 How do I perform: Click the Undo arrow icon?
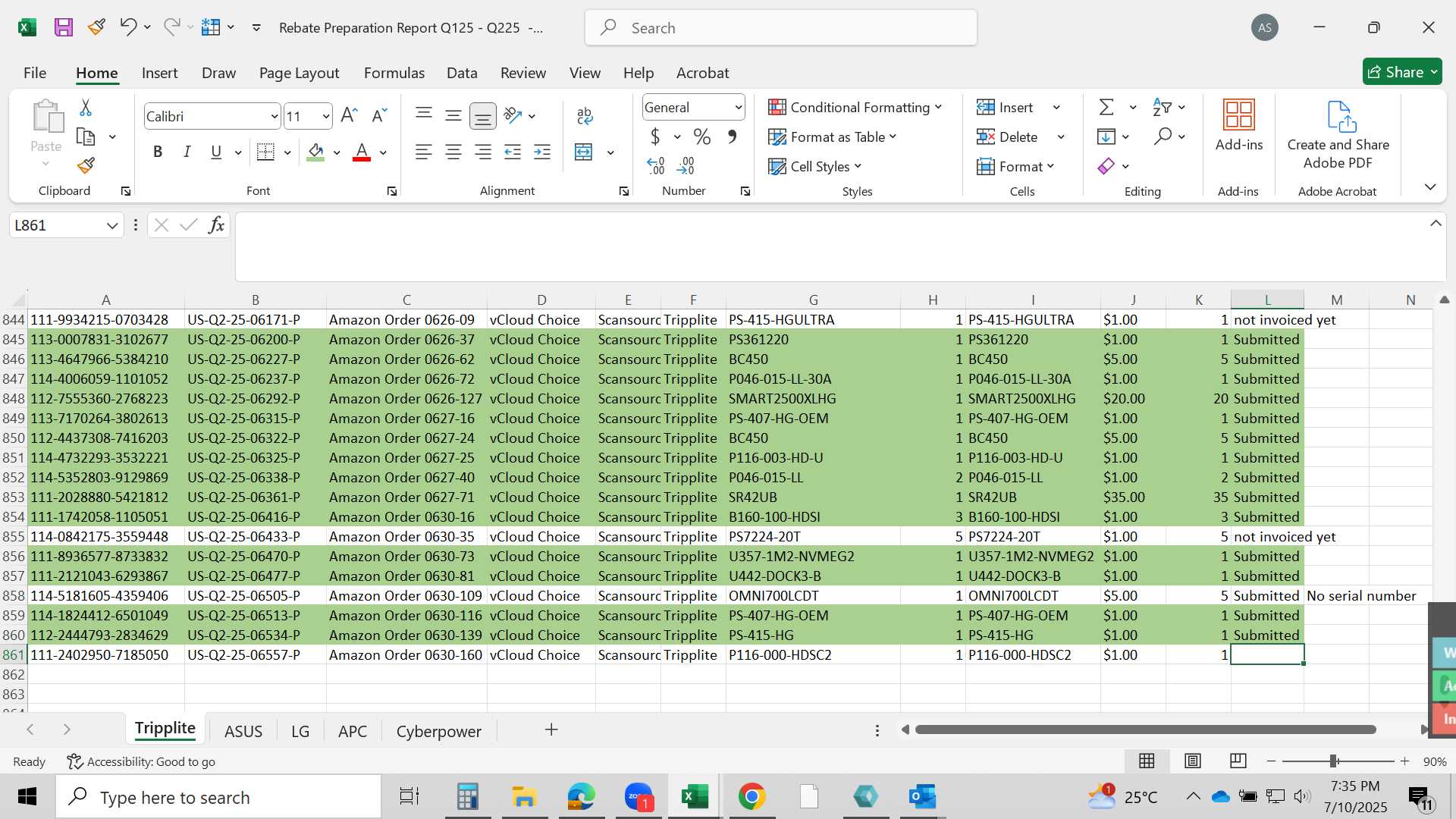point(127,27)
